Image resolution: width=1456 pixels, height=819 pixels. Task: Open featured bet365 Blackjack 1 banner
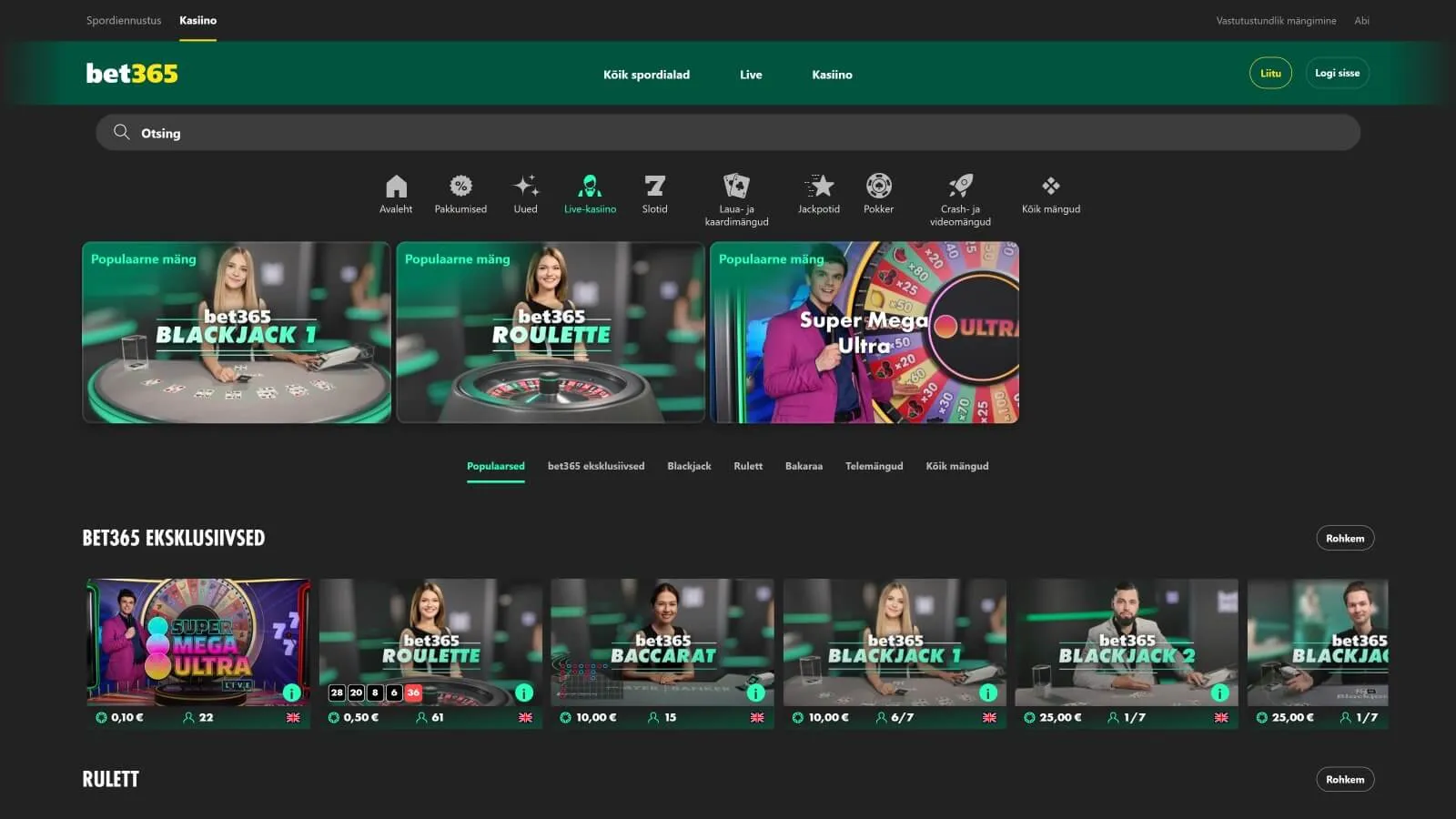[237, 332]
